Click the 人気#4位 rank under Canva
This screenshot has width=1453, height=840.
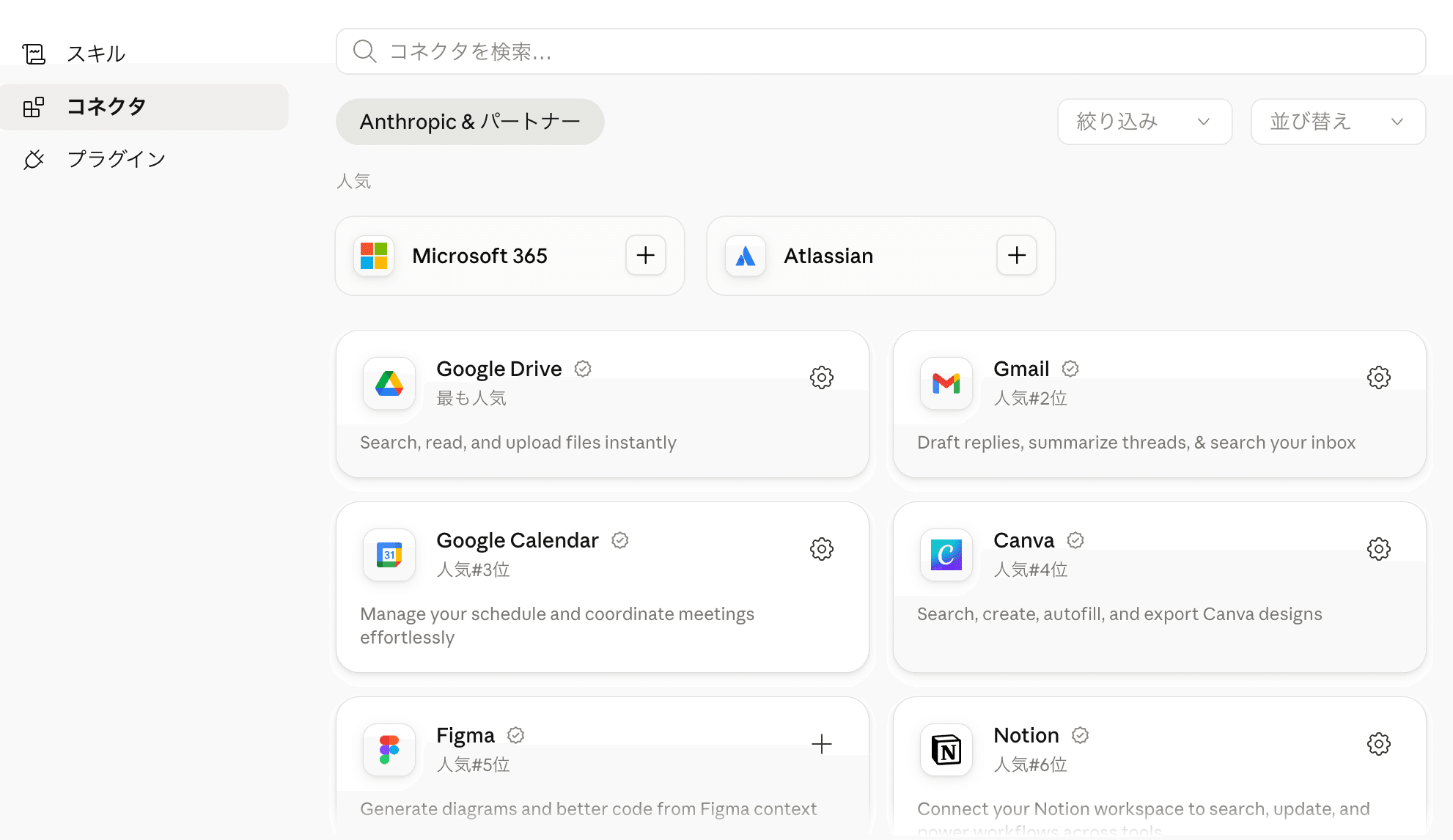tap(1031, 570)
